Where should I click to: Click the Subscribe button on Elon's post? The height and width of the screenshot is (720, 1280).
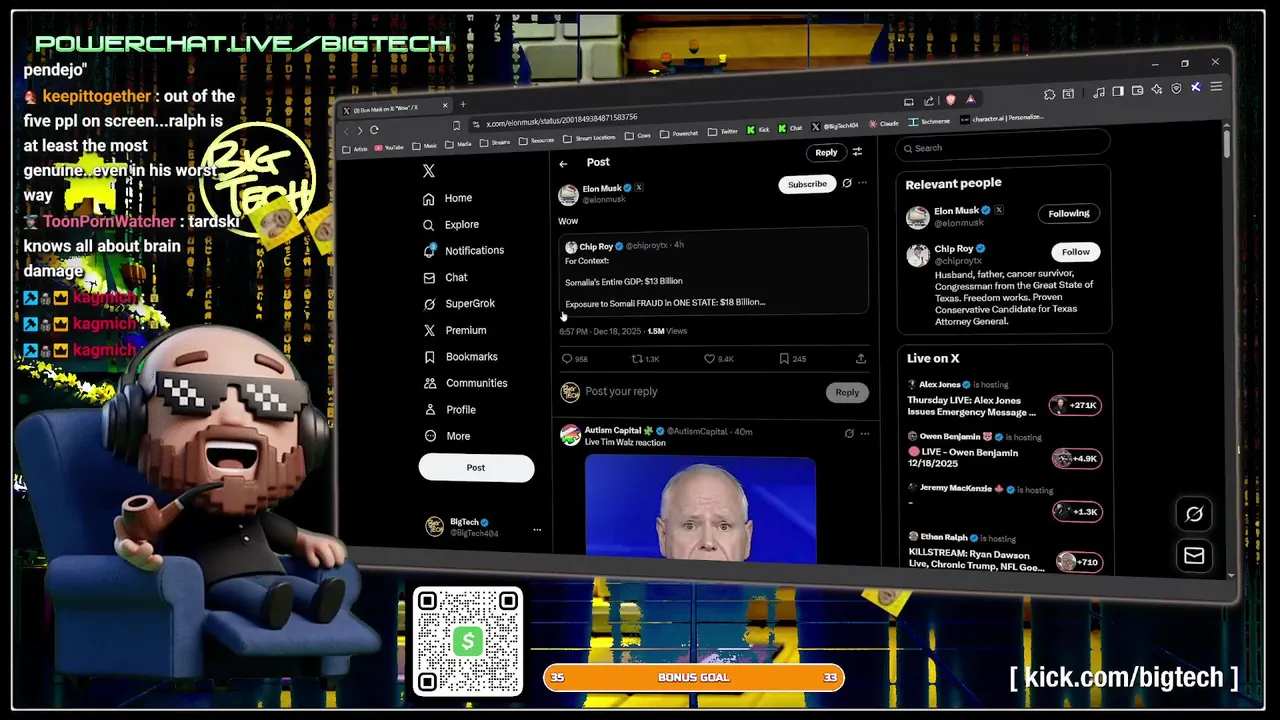[807, 184]
